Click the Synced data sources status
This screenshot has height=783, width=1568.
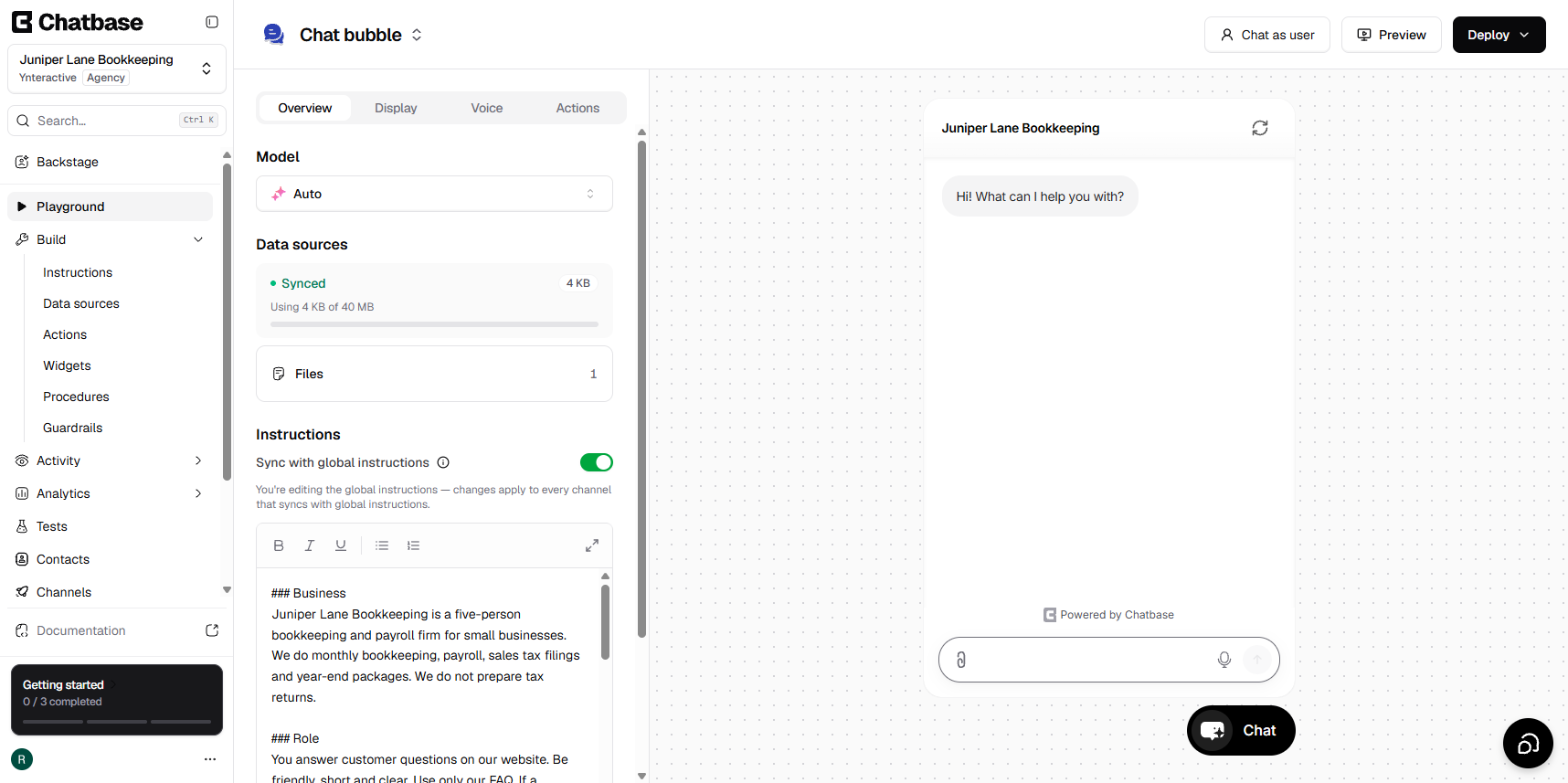(x=298, y=284)
